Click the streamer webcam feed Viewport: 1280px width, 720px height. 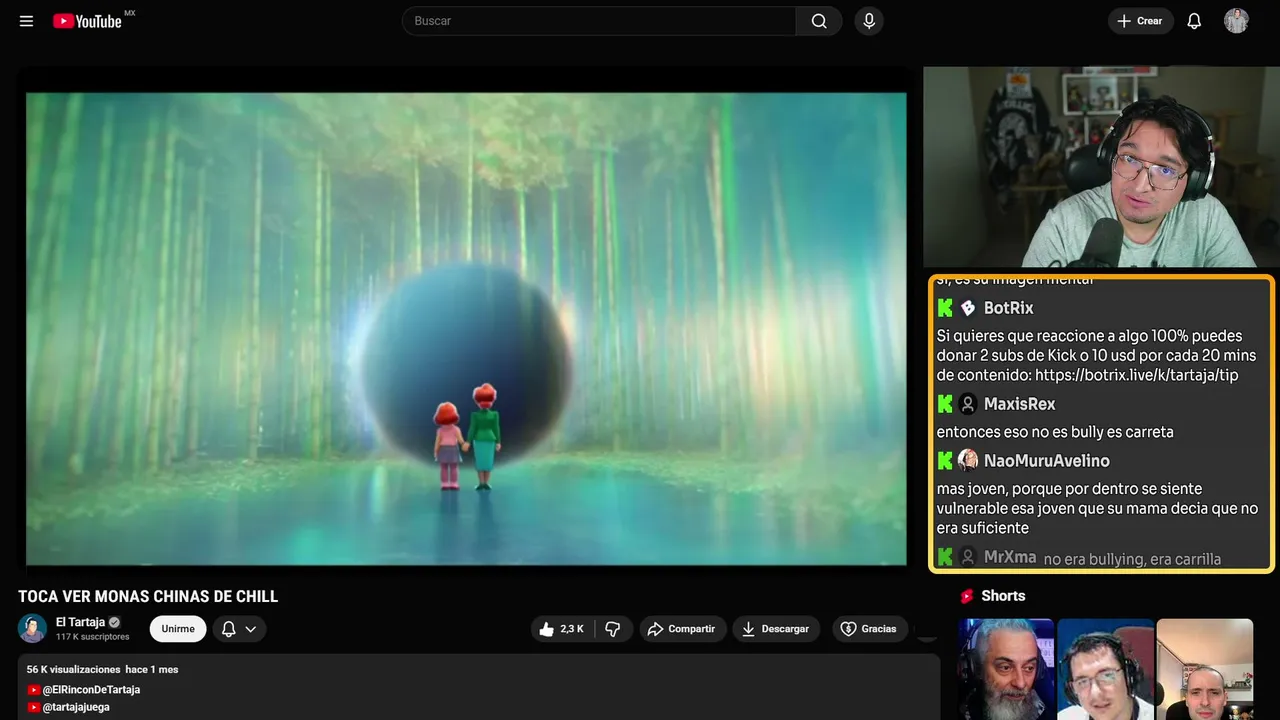pos(1101,167)
